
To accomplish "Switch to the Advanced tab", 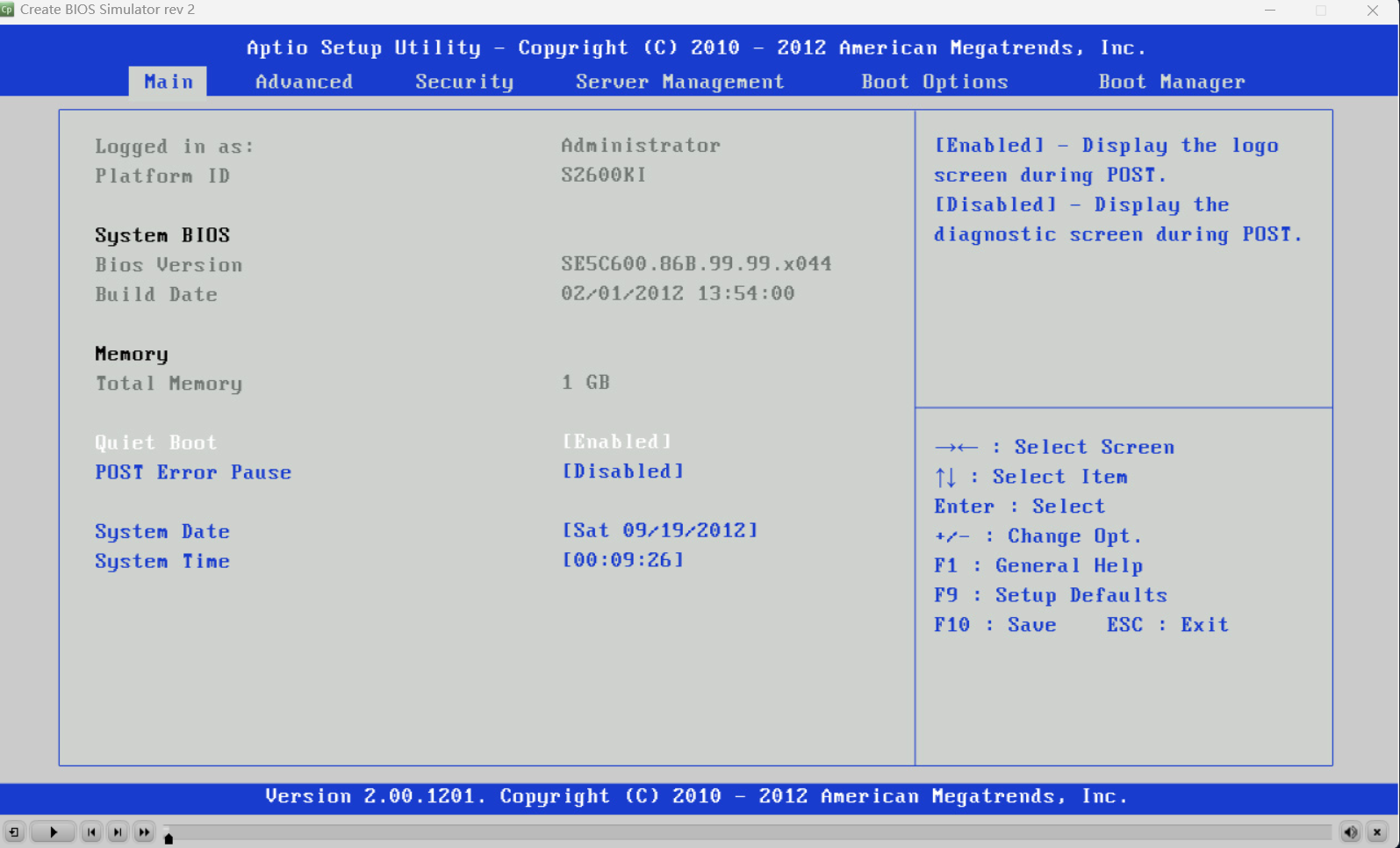I will point(304,82).
